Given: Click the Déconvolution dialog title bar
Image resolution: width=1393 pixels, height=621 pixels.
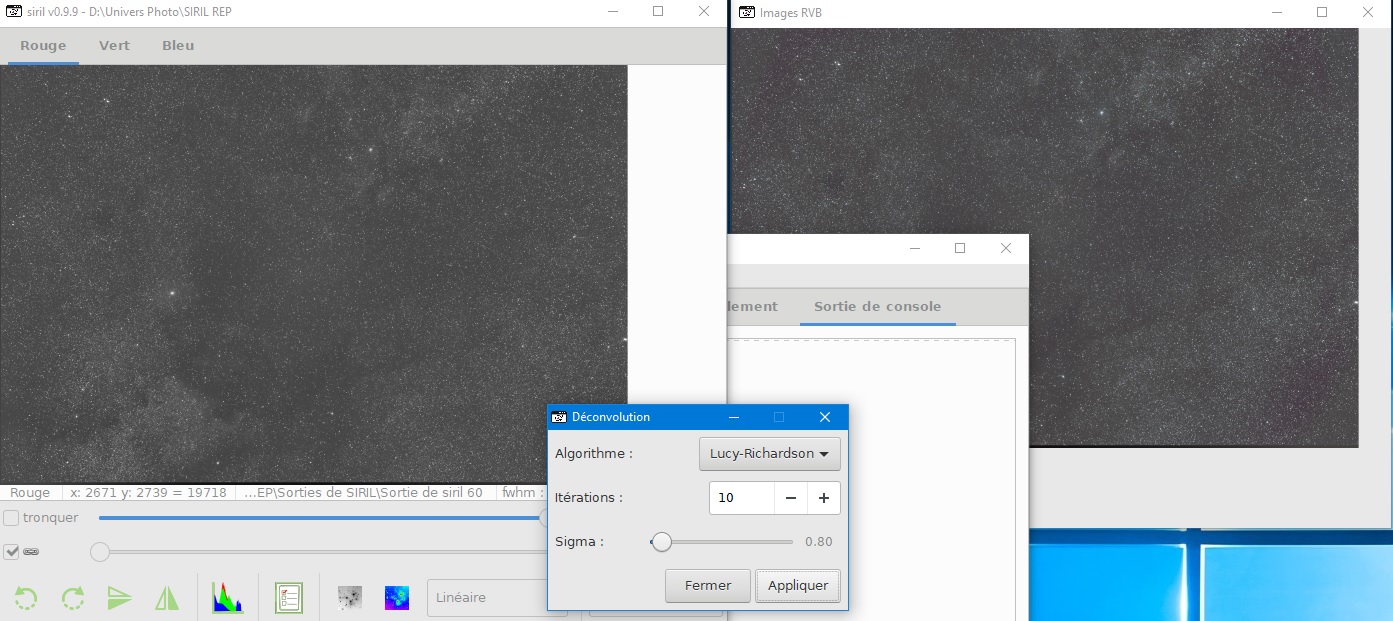Looking at the screenshot, I should (x=698, y=417).
